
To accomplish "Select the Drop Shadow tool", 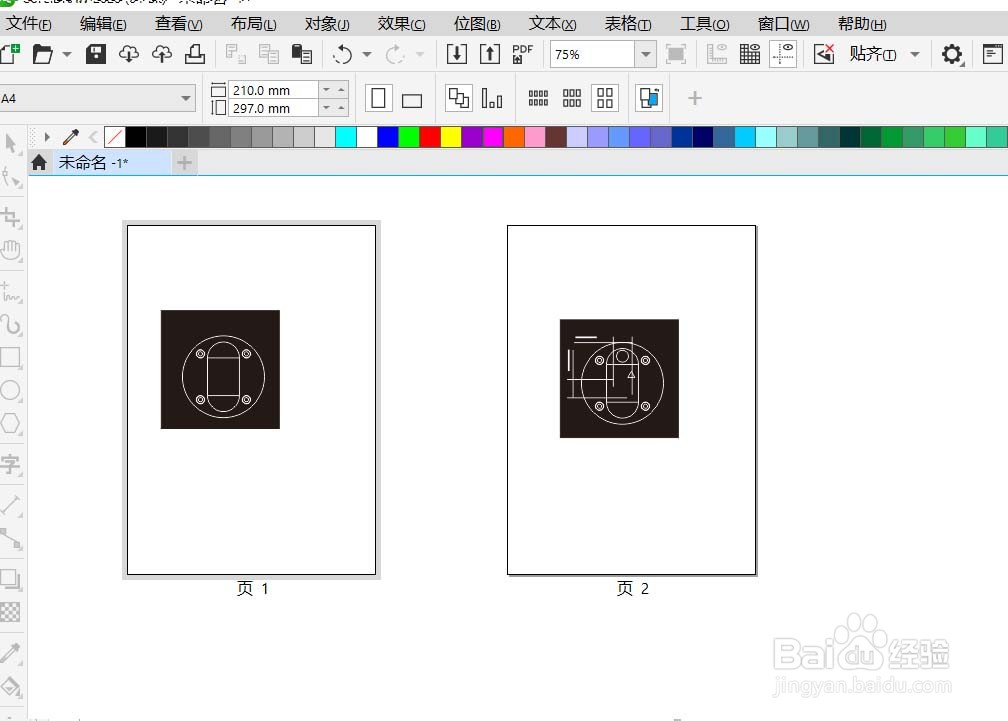I will [x=11, y=579].
